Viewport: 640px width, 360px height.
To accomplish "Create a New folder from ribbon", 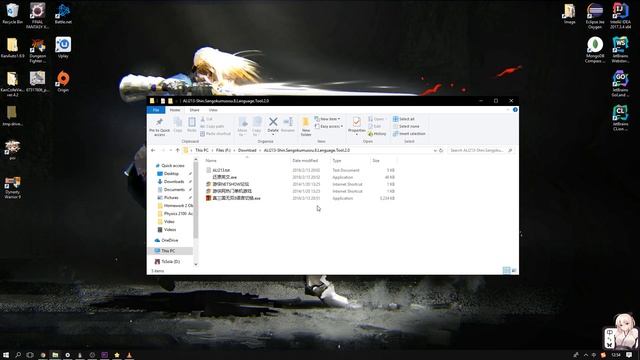I will click(x=306, y=127).
